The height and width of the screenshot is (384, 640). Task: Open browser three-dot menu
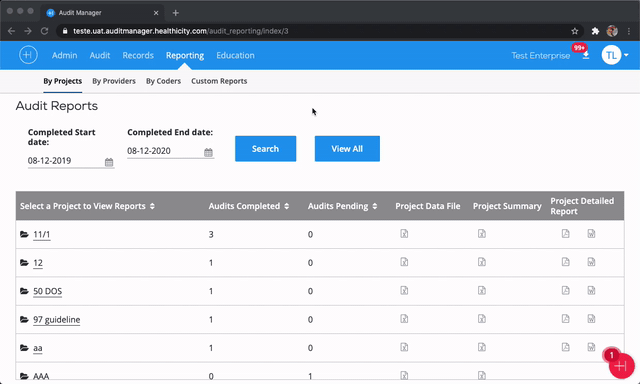pyautogui.click(x=629, y=31)
